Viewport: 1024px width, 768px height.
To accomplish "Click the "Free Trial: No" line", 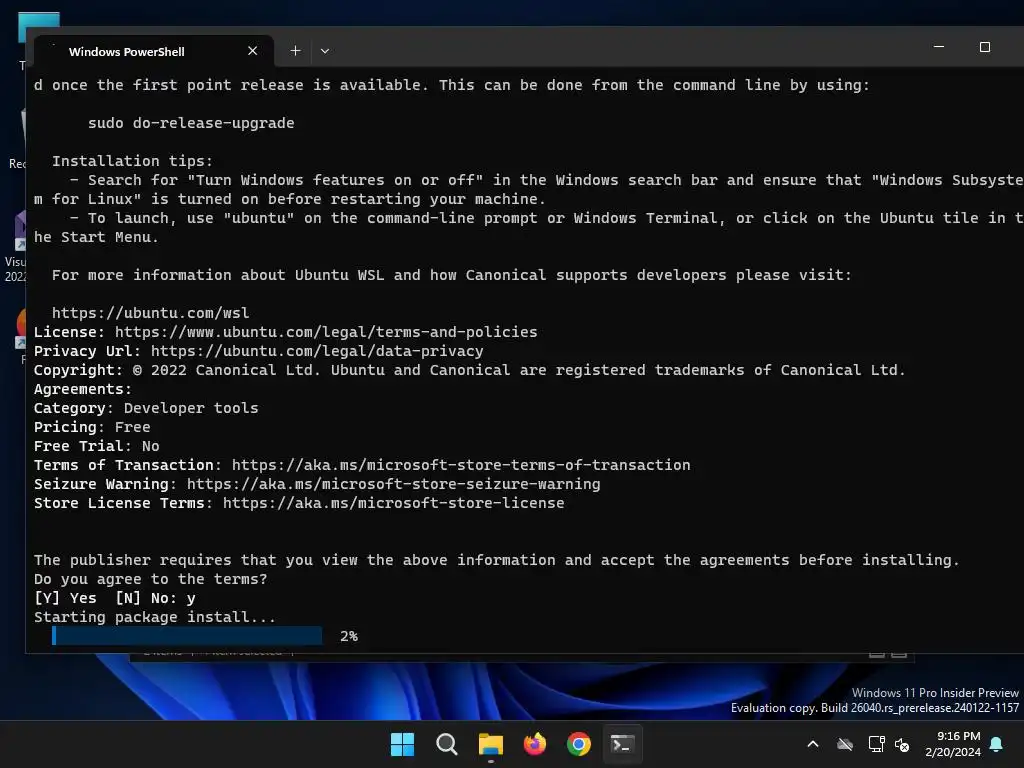I will [x=97, y=446].
